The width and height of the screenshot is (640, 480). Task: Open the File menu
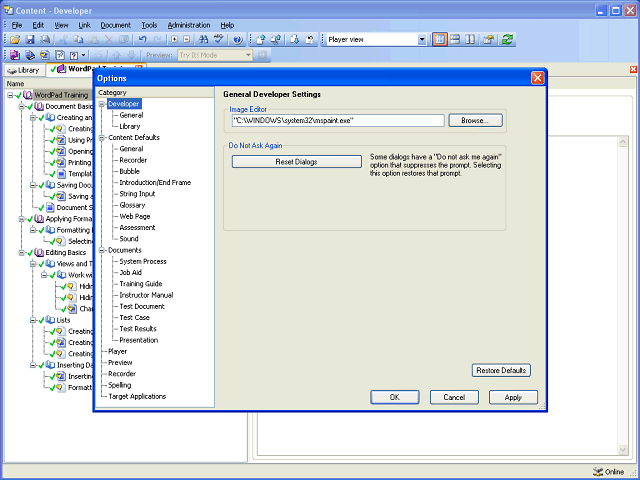click(17, 25)
